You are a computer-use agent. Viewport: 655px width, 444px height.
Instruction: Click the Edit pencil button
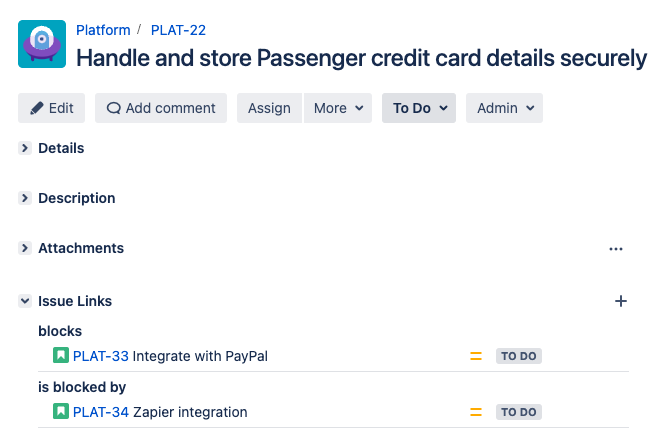pos(52,108)
